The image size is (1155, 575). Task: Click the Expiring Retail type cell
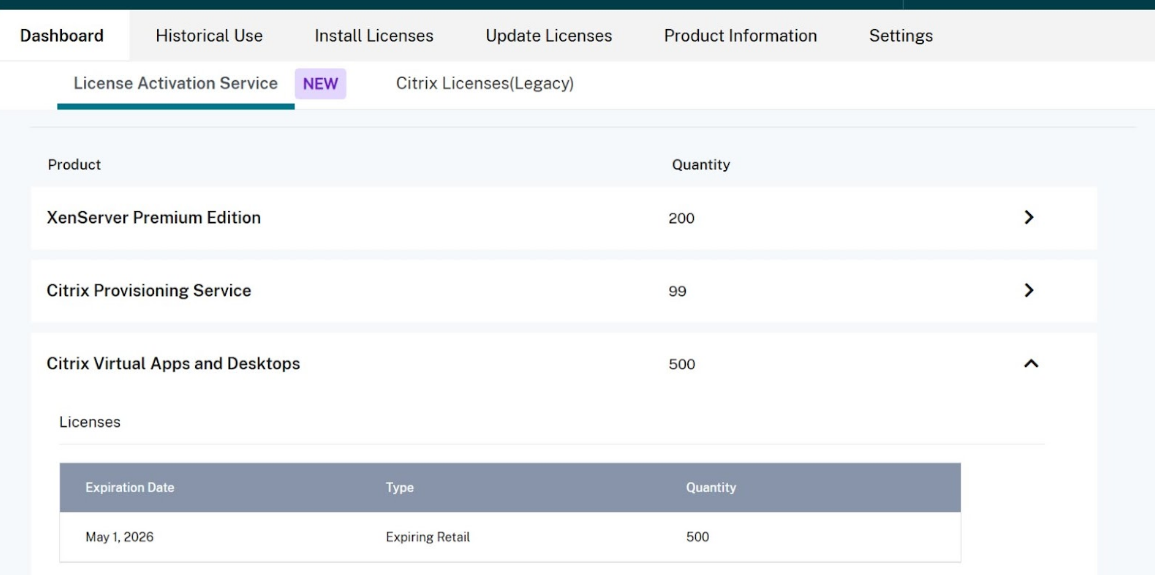coord(428,537)
